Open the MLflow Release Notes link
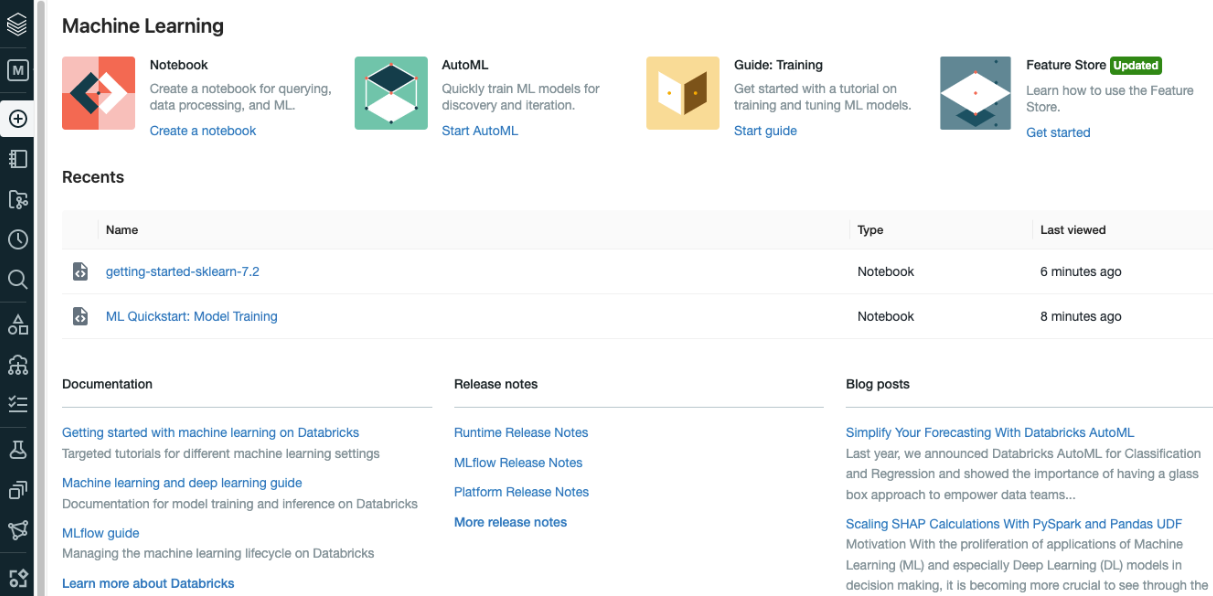 coord(518,462)
